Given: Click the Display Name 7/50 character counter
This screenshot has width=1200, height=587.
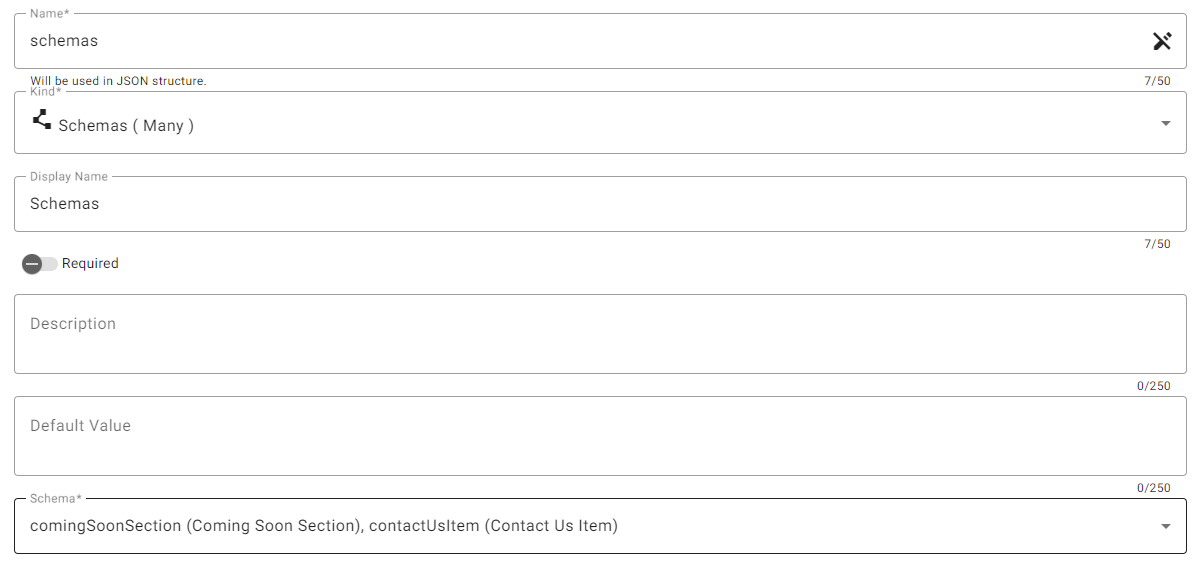Looking at the screenshot, I should tap(1157, 244).
